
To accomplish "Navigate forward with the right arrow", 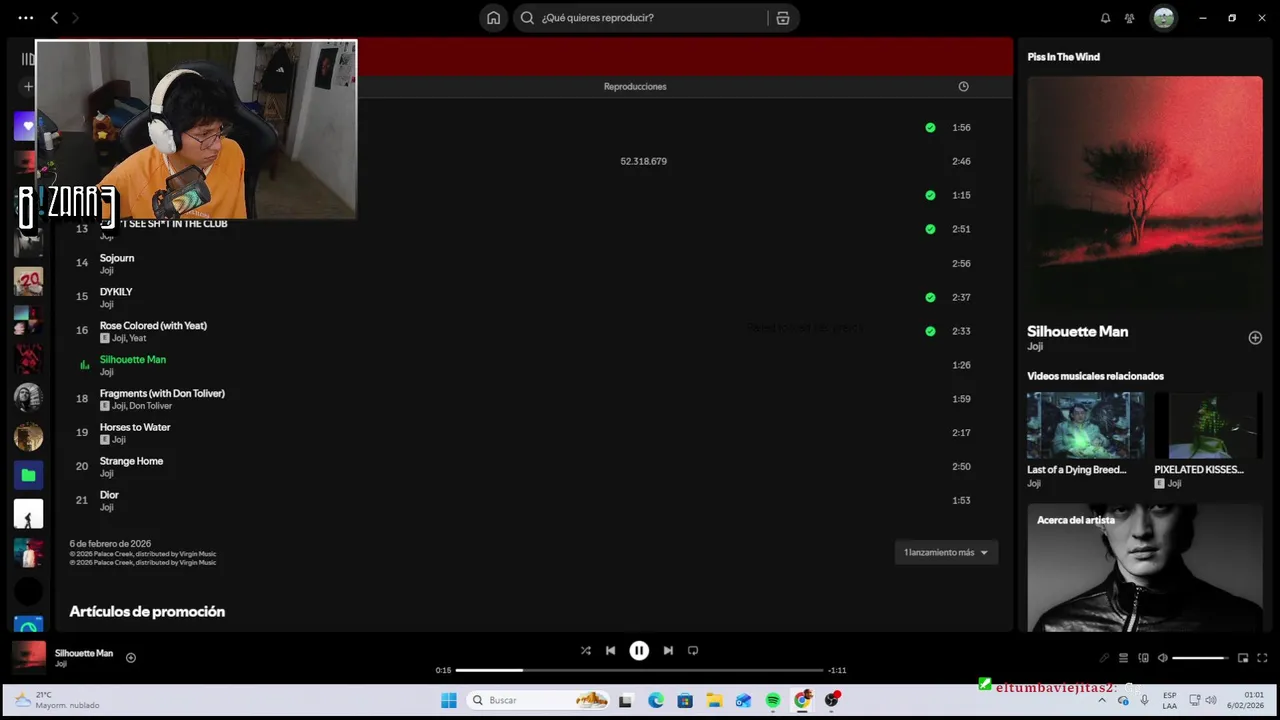I will (75, 18).
